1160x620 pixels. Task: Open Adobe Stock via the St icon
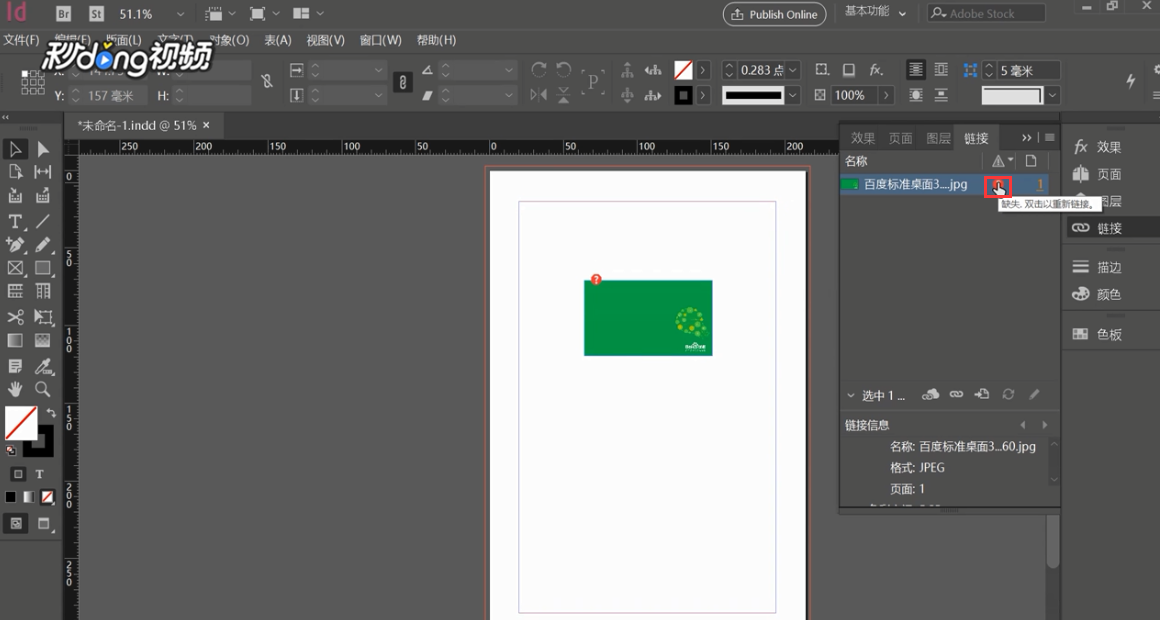coord(96,13)
